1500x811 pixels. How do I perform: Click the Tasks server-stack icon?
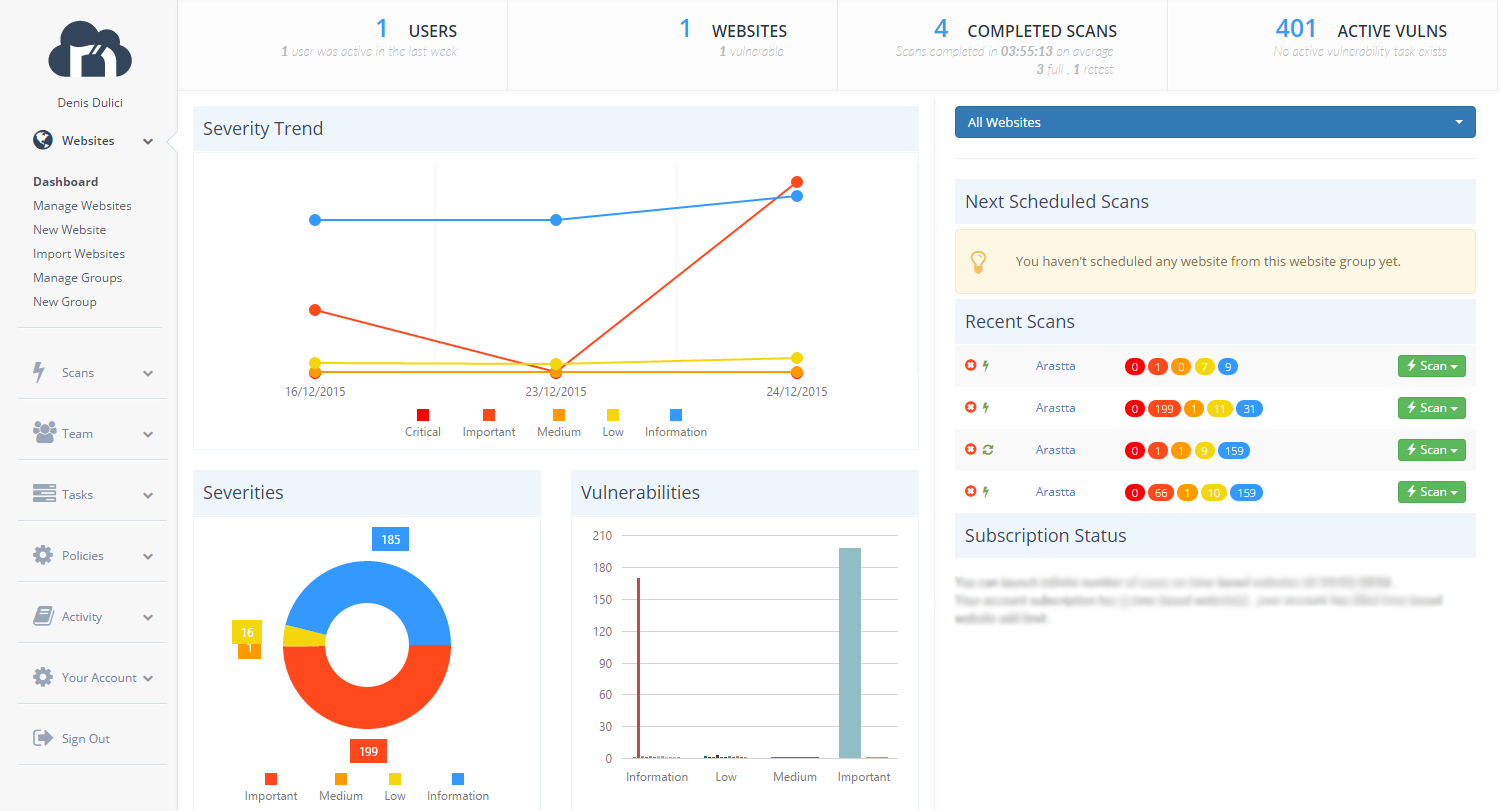(44, 493)
